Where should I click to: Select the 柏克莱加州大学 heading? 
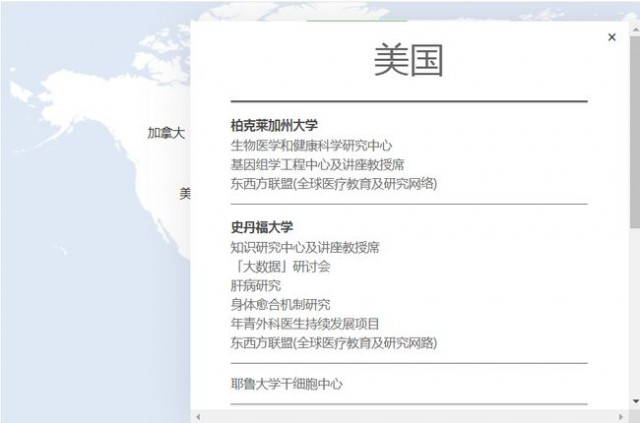274,125
